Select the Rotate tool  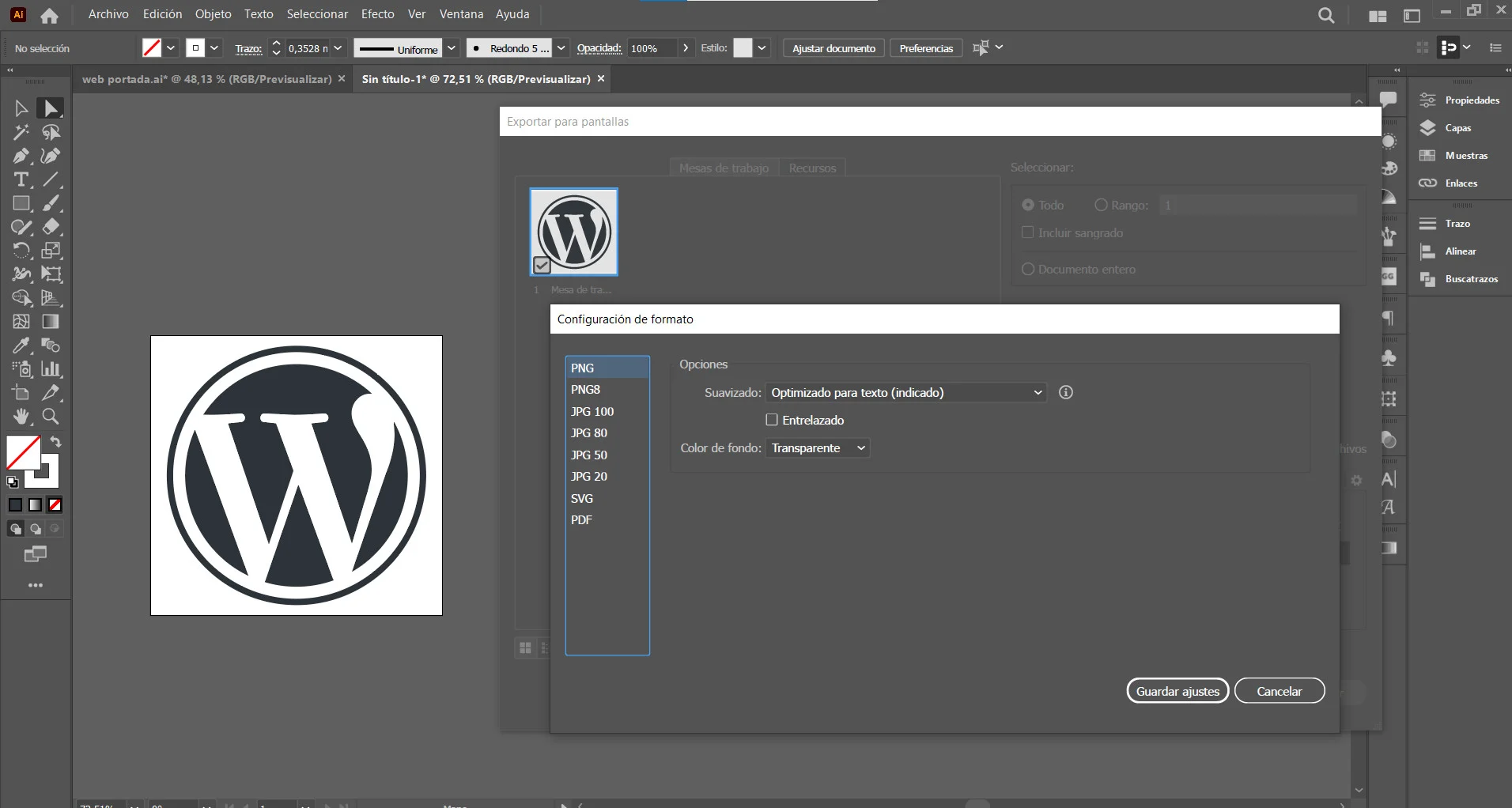pos(21,251)
